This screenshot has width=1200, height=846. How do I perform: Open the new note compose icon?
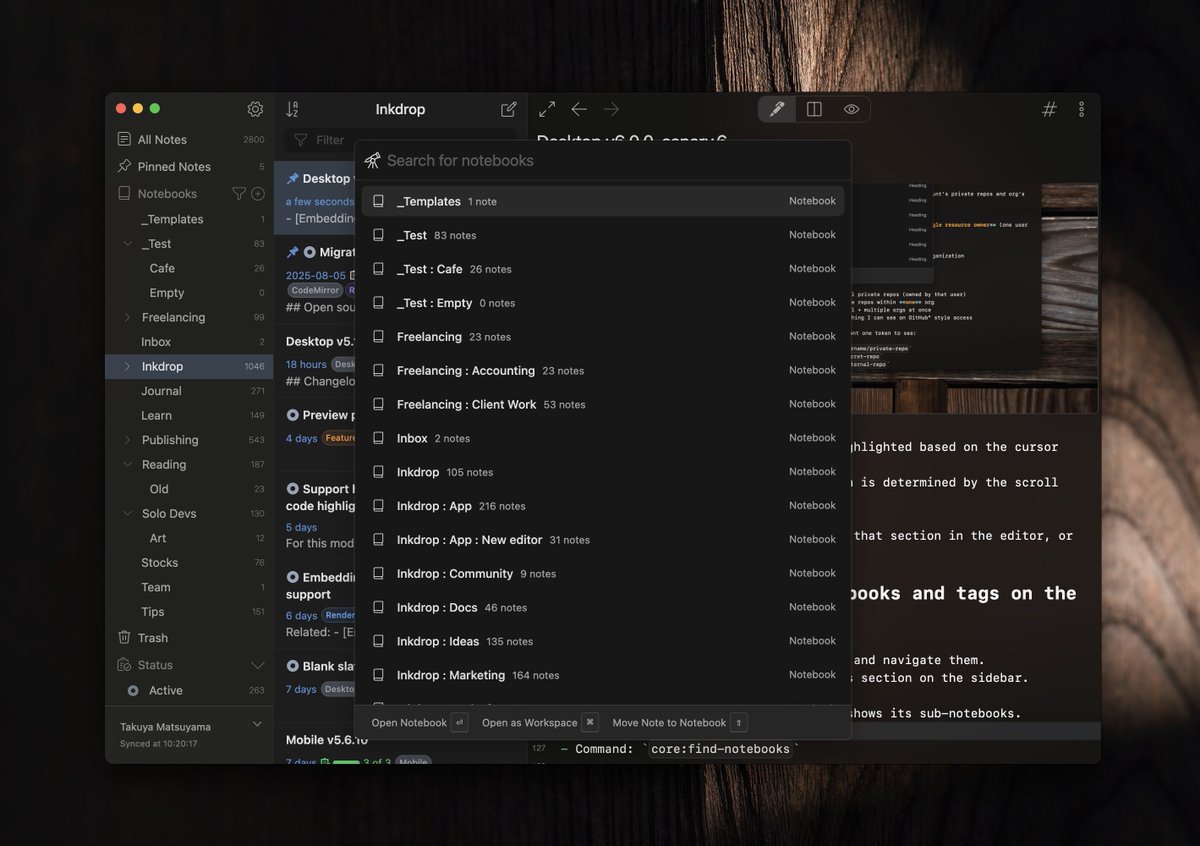pos(508,109)
